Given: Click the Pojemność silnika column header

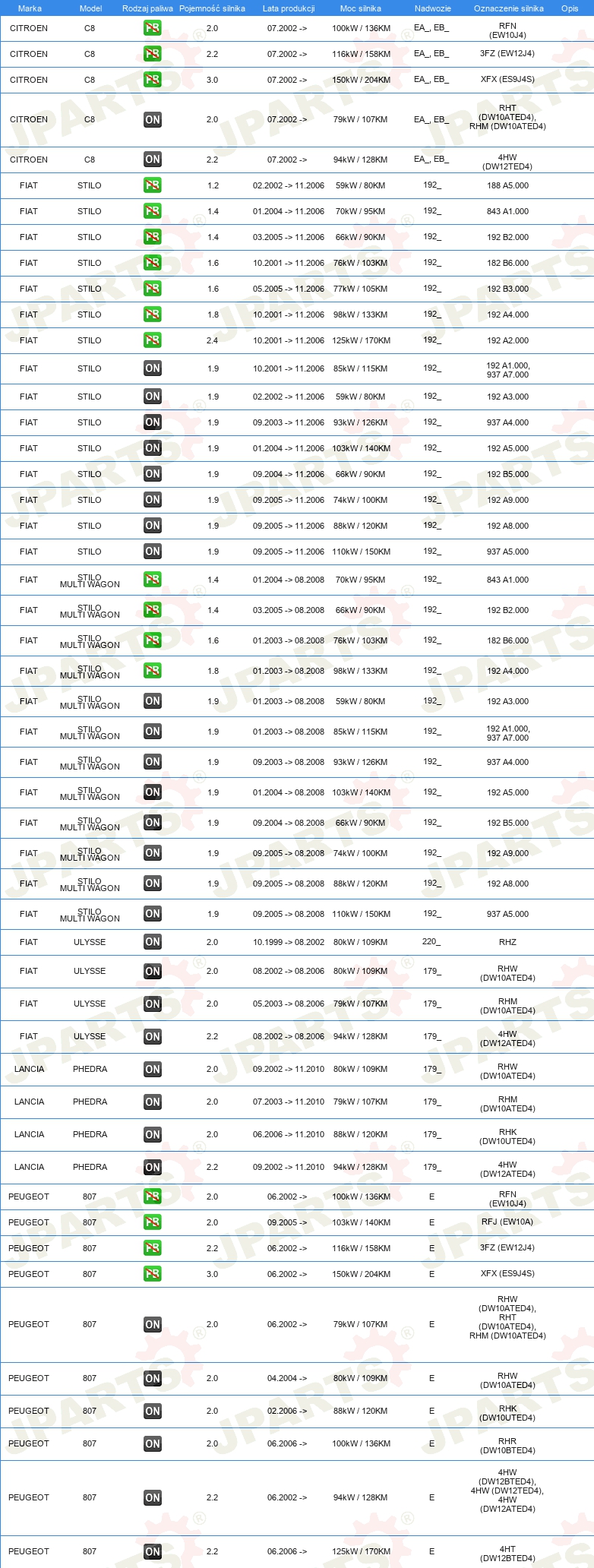Looking at the screenshot, I should click(x=212, y=8).
